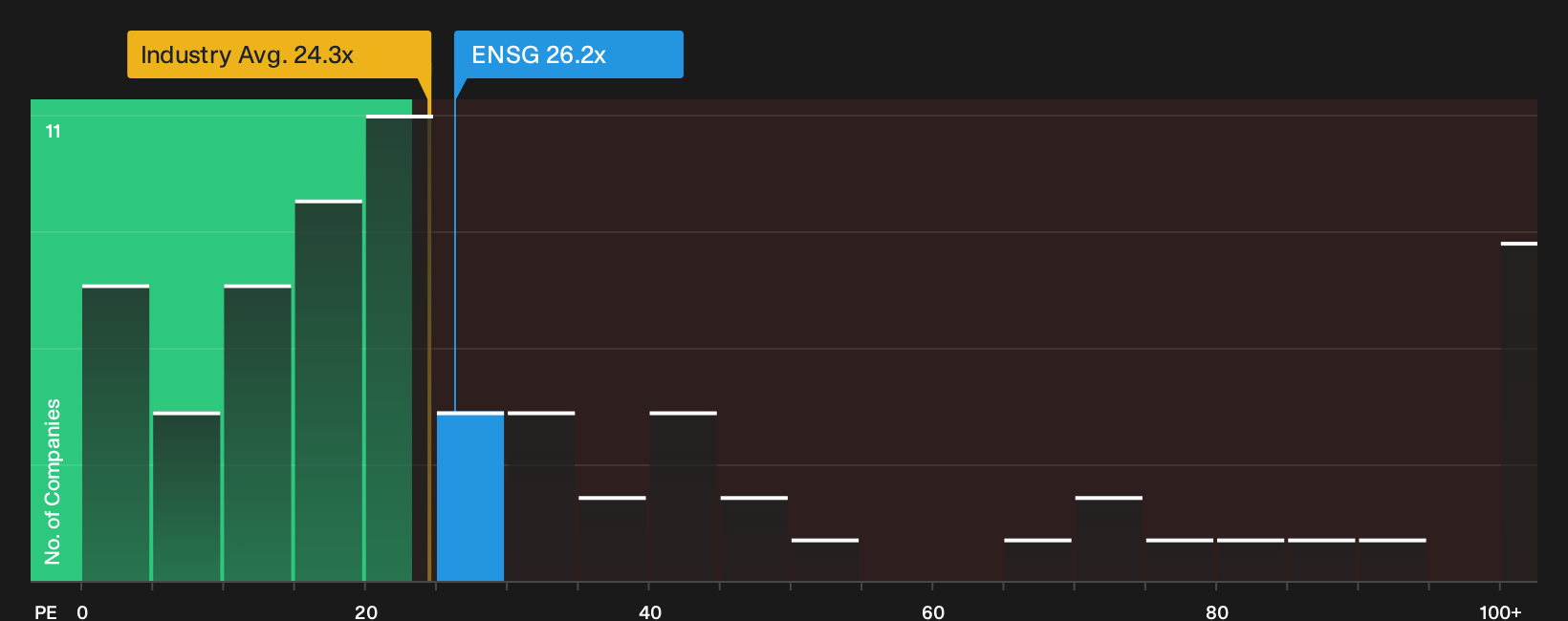1568x621 pixels.
Task: Select the 100+ PE bar at the right edge
Action: click(1519, 412)
